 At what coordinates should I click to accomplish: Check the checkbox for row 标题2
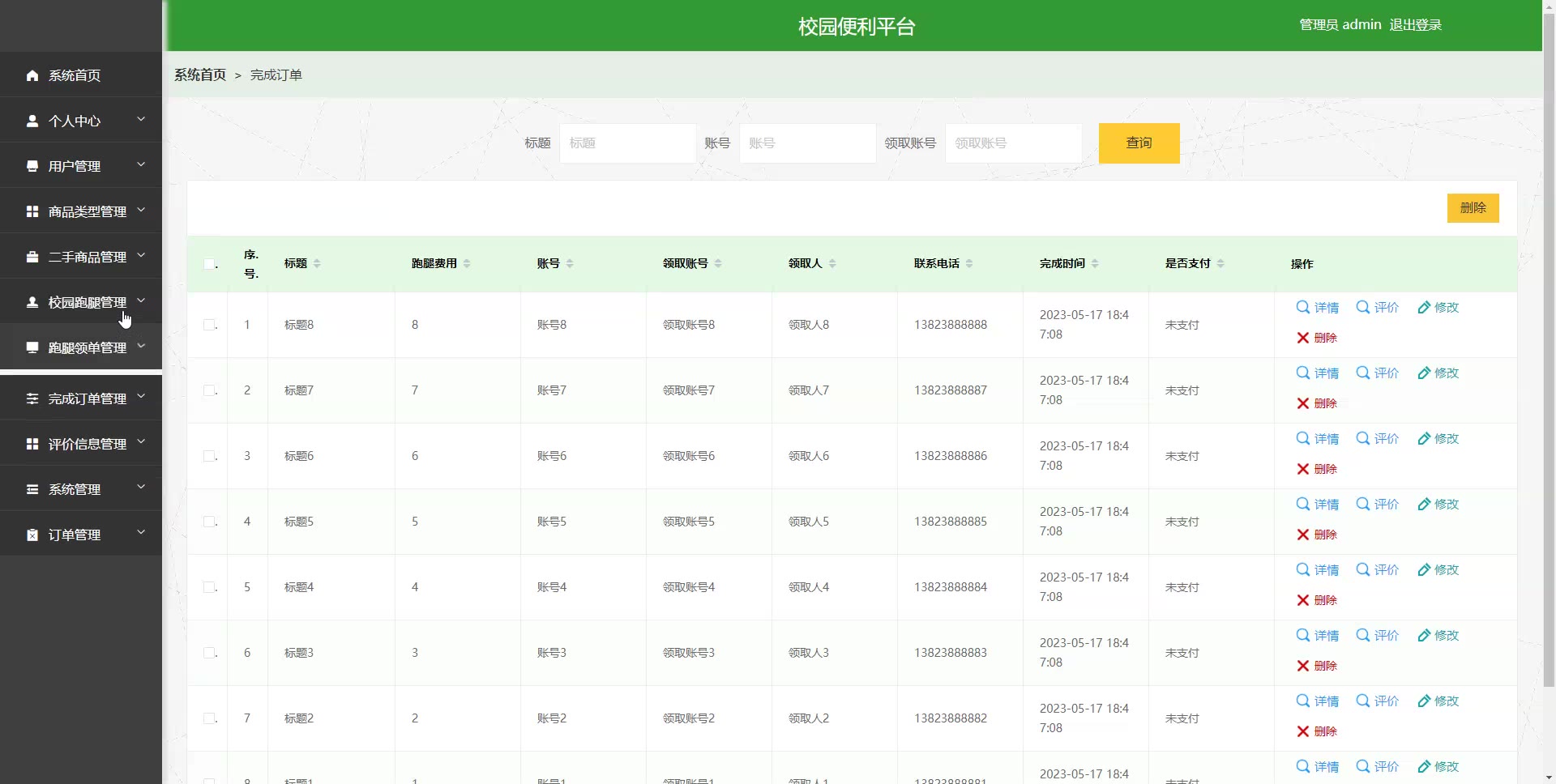tap(209, 718)
